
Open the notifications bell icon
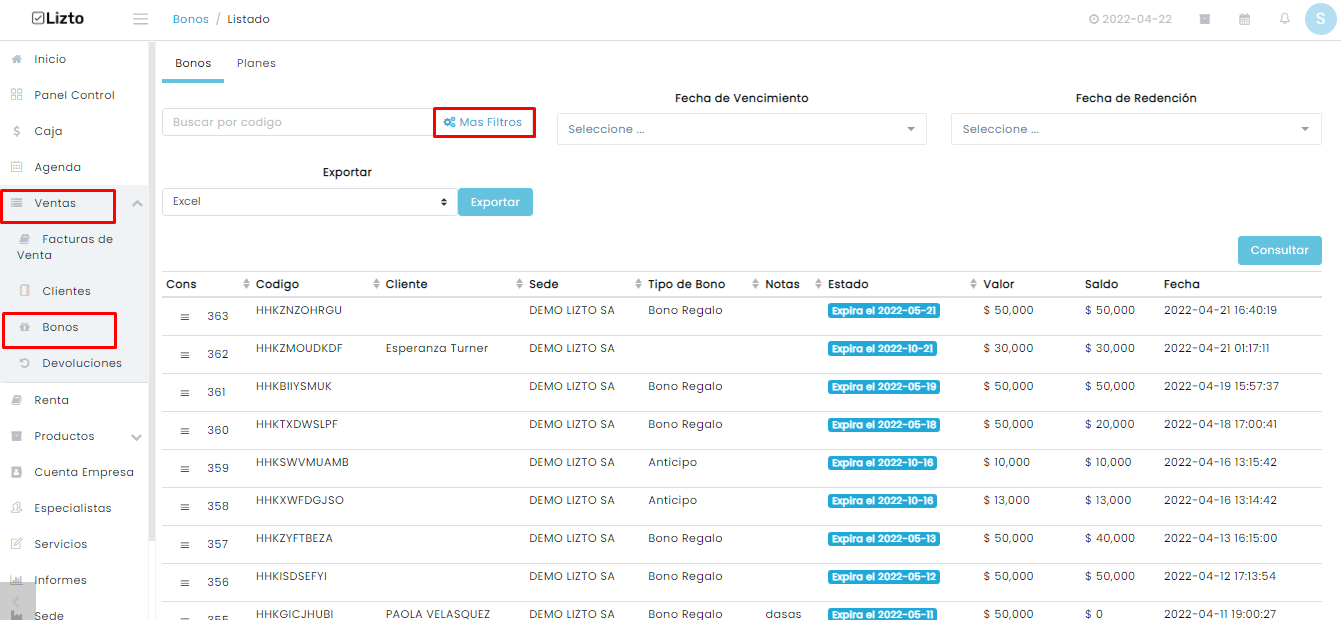tap(1285, 19)
